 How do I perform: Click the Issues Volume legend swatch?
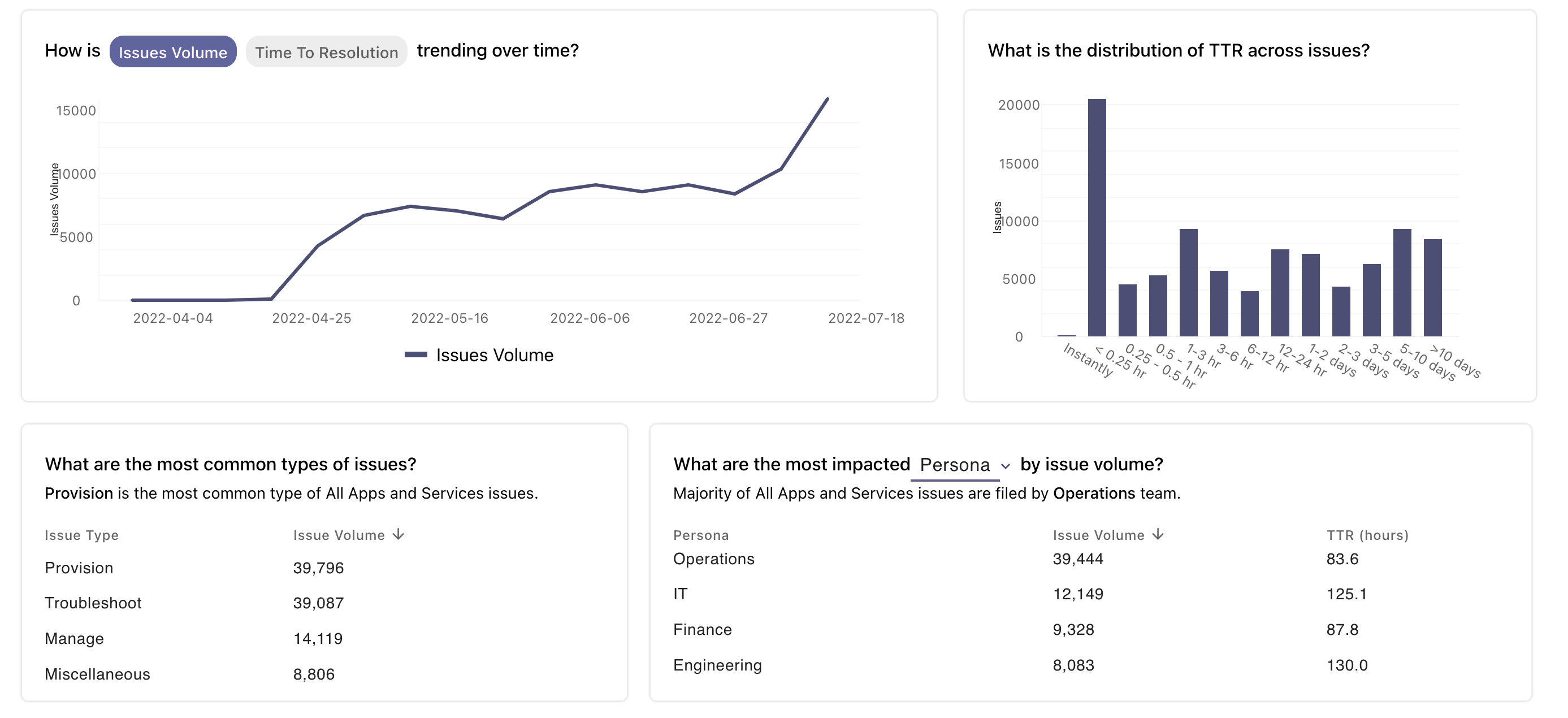pyautogui.click(x=415, y=355)
